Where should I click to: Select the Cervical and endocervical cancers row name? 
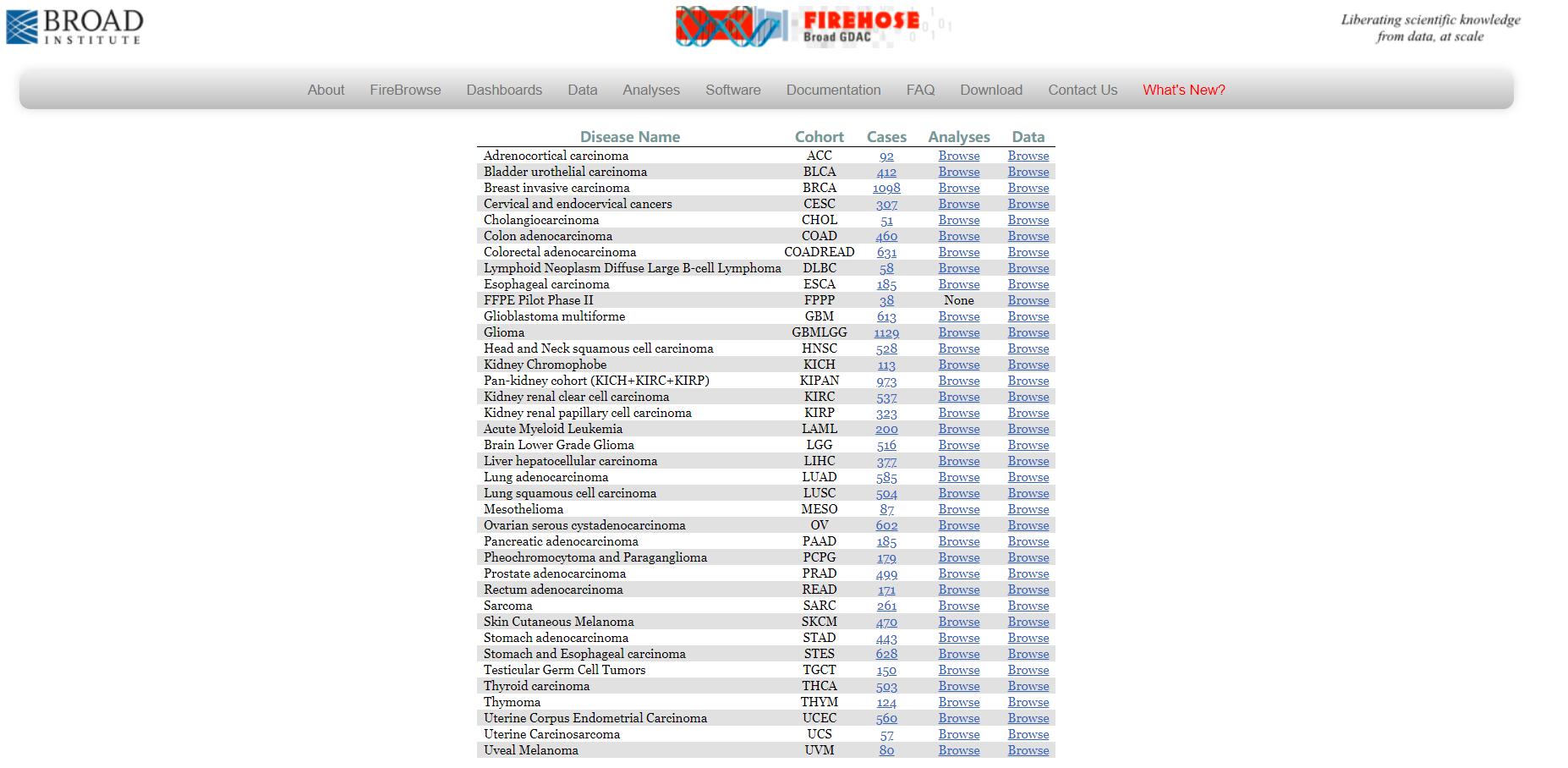(x=578, y=204)
